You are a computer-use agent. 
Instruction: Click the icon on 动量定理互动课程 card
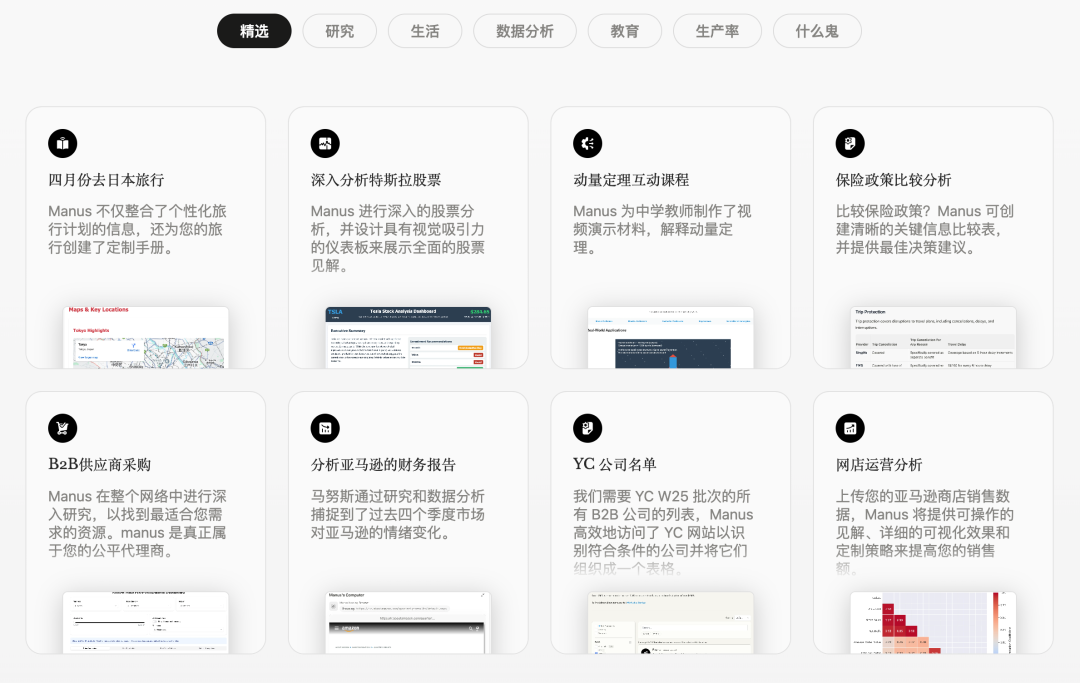coord(588,143)
